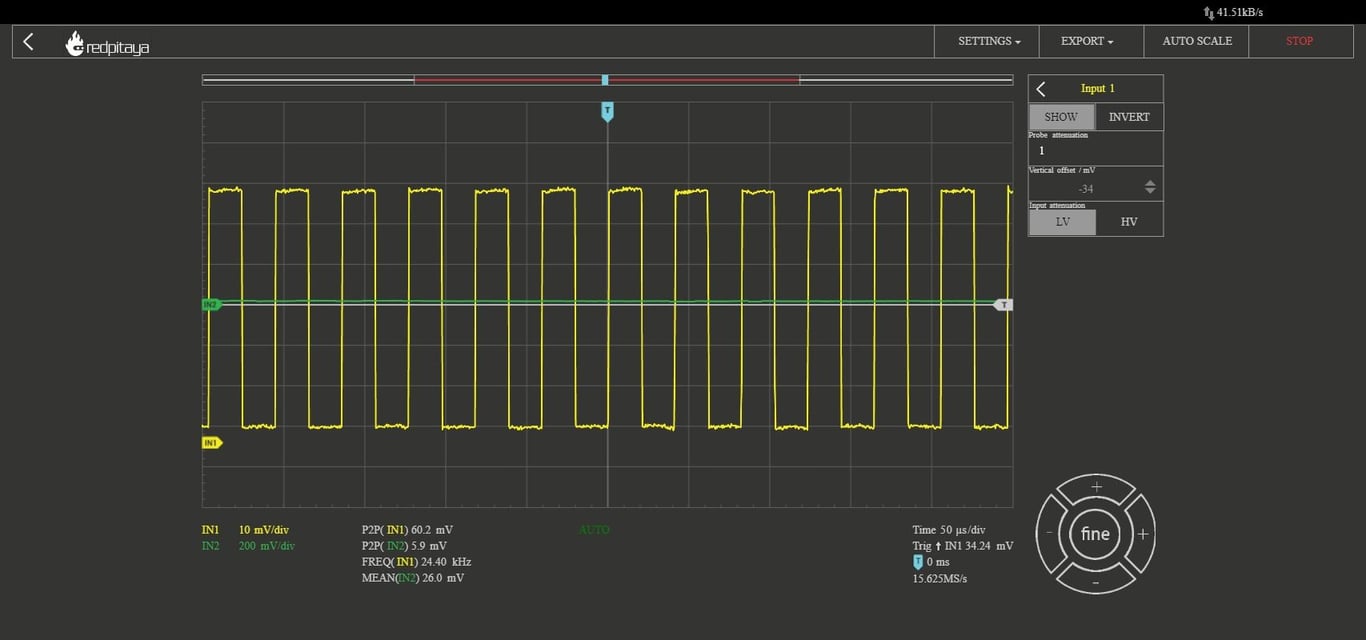The height and width of the screenshot is (640, 1366).
Task: Select the IN2 200 mV/div label
Action: pyautogui.click(x=248, y=546)
